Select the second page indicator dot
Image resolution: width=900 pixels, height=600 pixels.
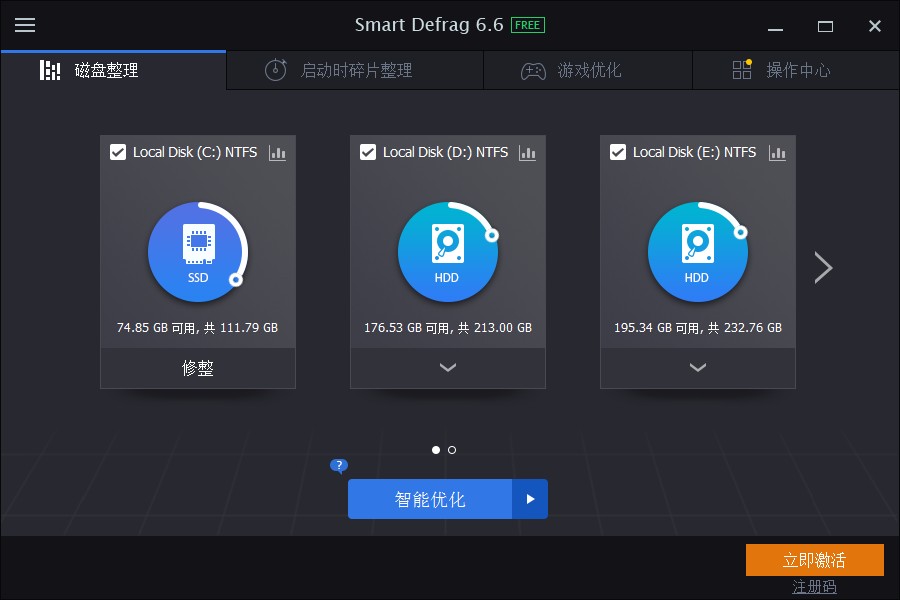452,450
